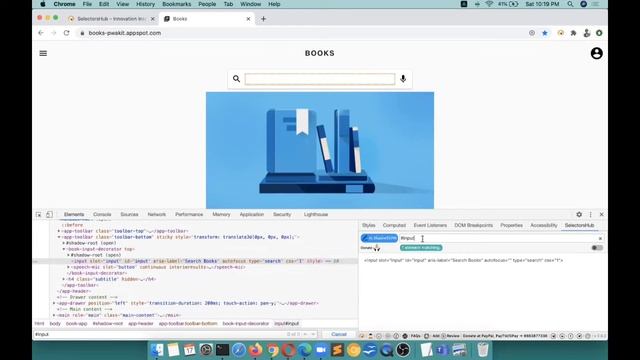Click the book-input-decorator breadcrumb
This screenshot has height=360, width=640.
(246, 324)
